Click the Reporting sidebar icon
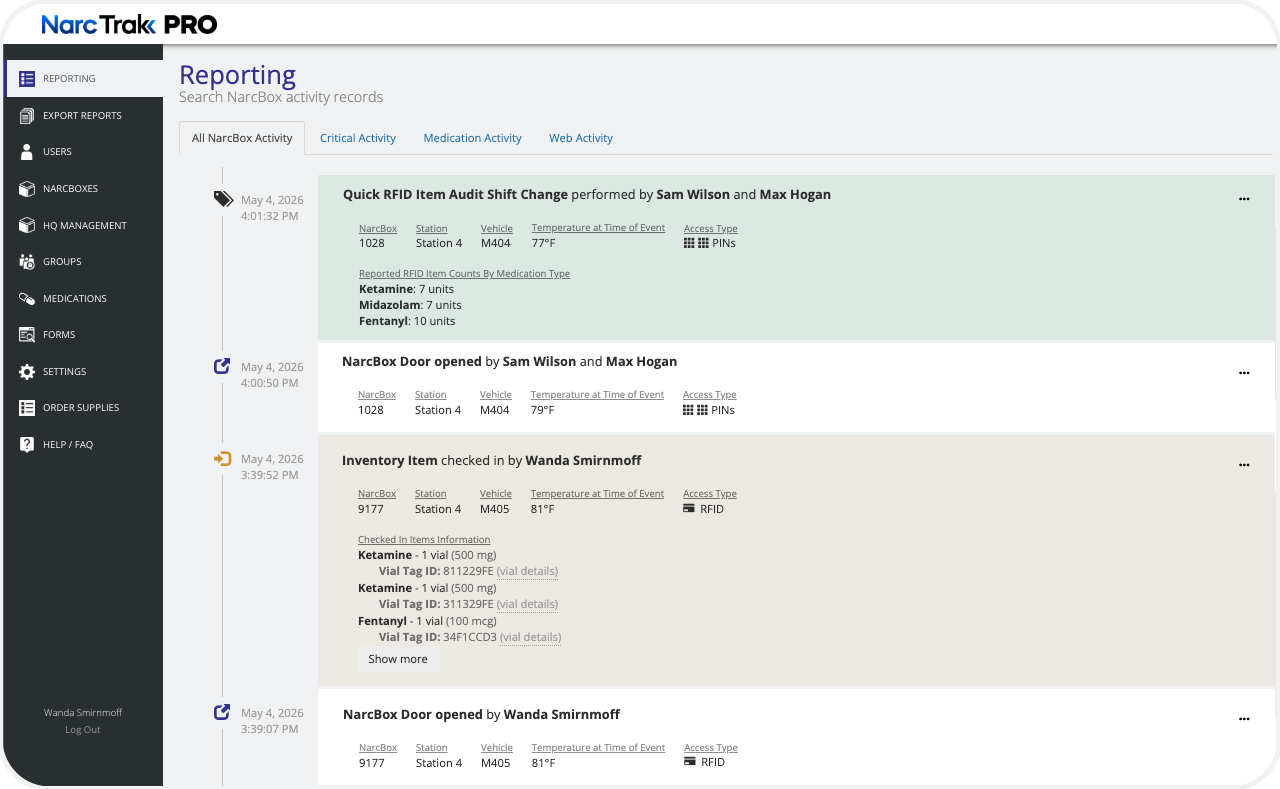 [27, 78]
